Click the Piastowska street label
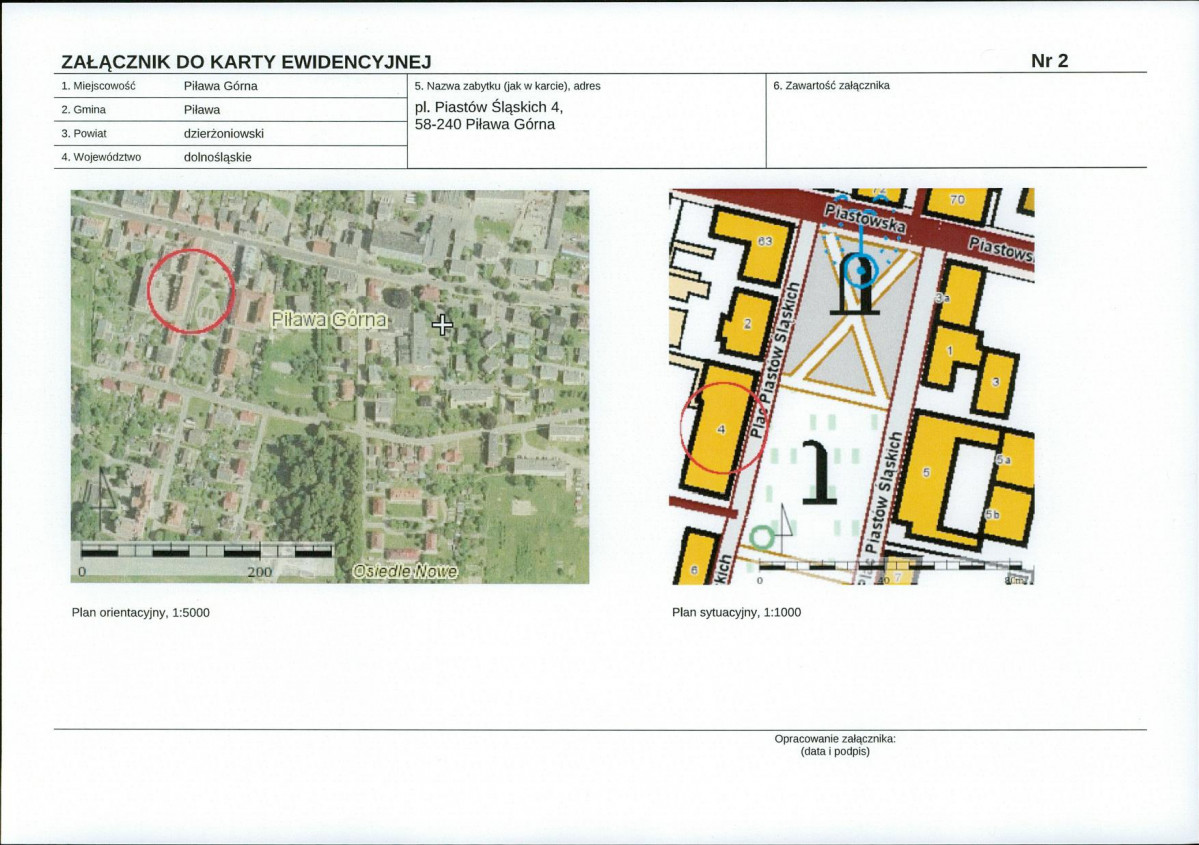This screenshot has height=845, width=1199. (x=865, y=218)
